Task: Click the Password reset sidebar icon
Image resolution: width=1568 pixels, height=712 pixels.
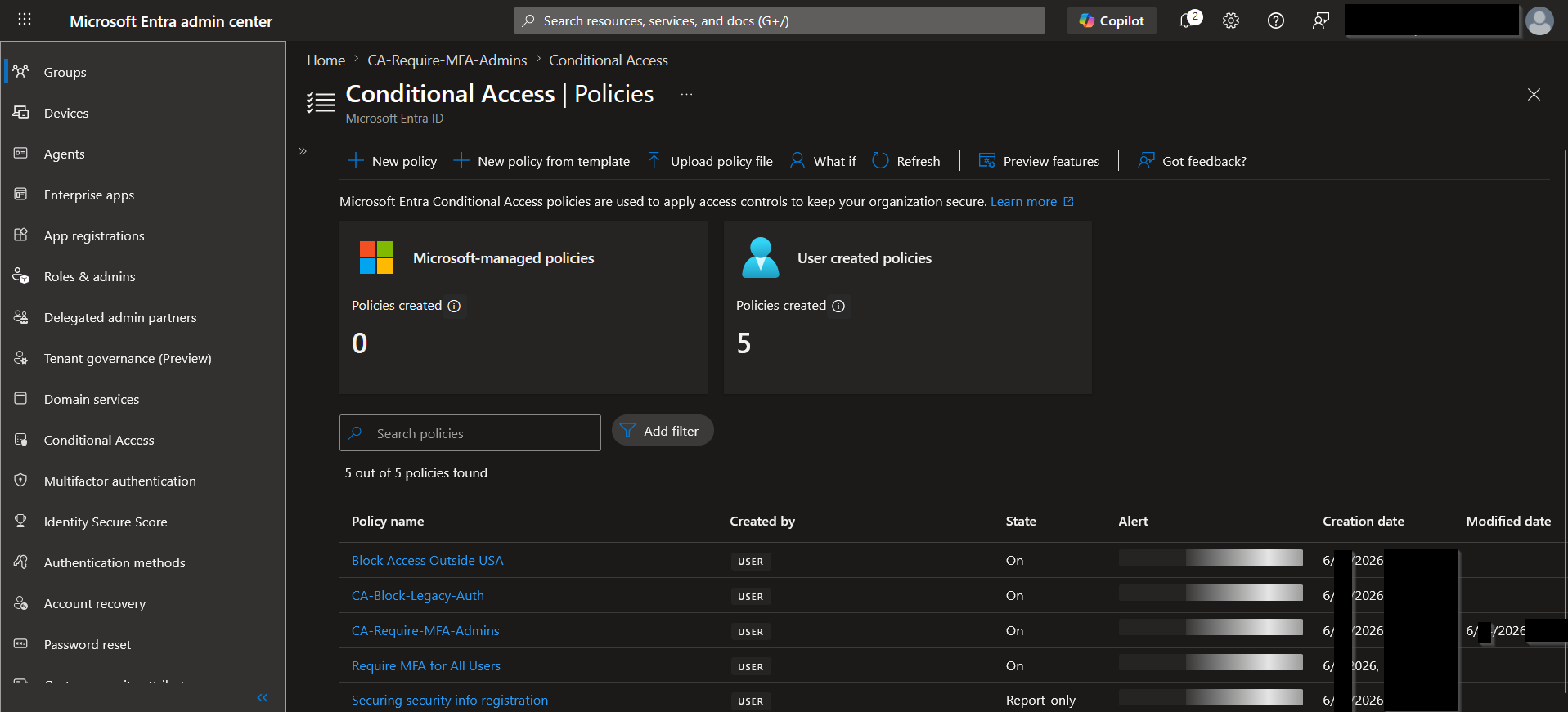Action: 21,643
